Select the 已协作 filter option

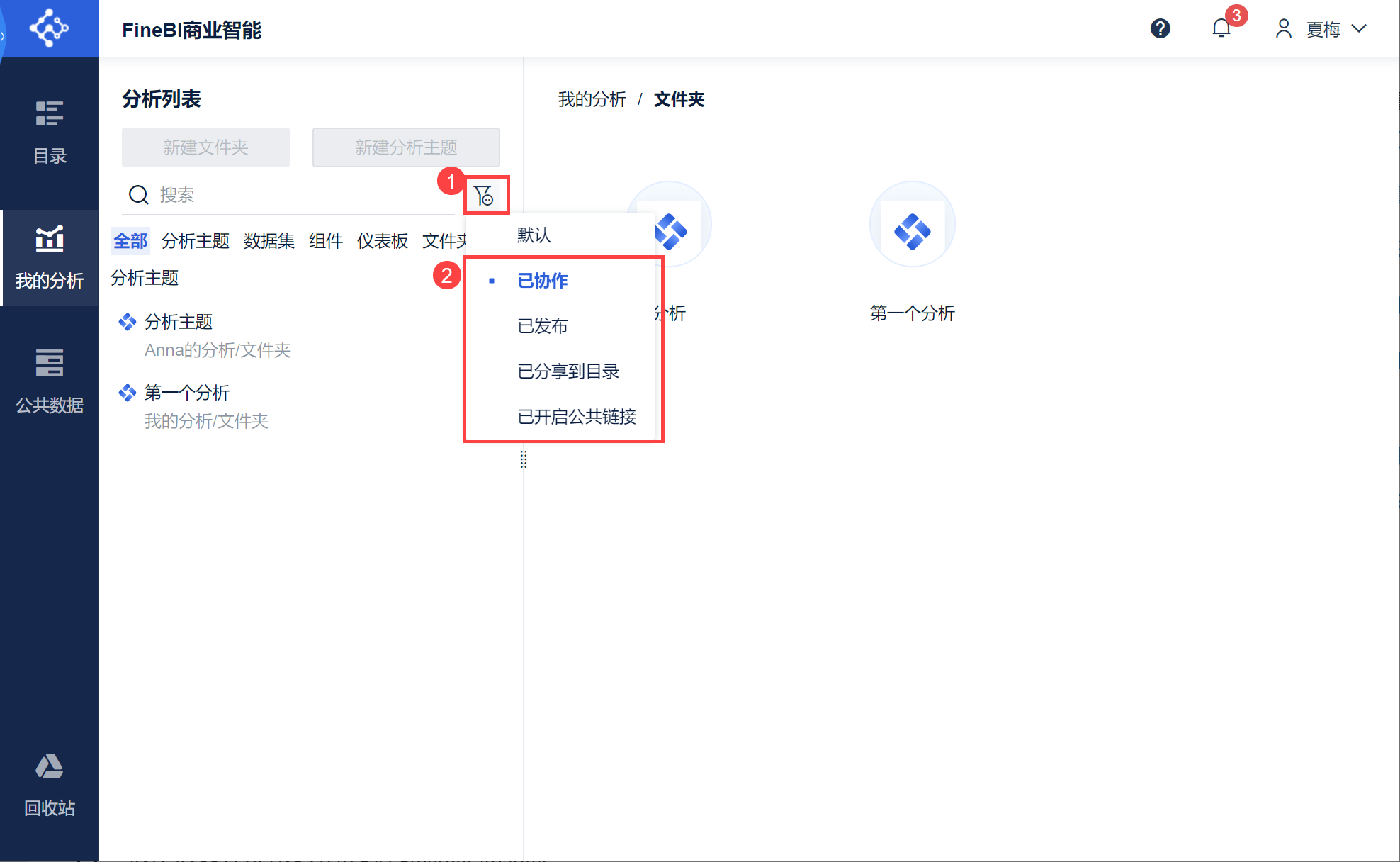pyautogui.click(x=543, y=281)
